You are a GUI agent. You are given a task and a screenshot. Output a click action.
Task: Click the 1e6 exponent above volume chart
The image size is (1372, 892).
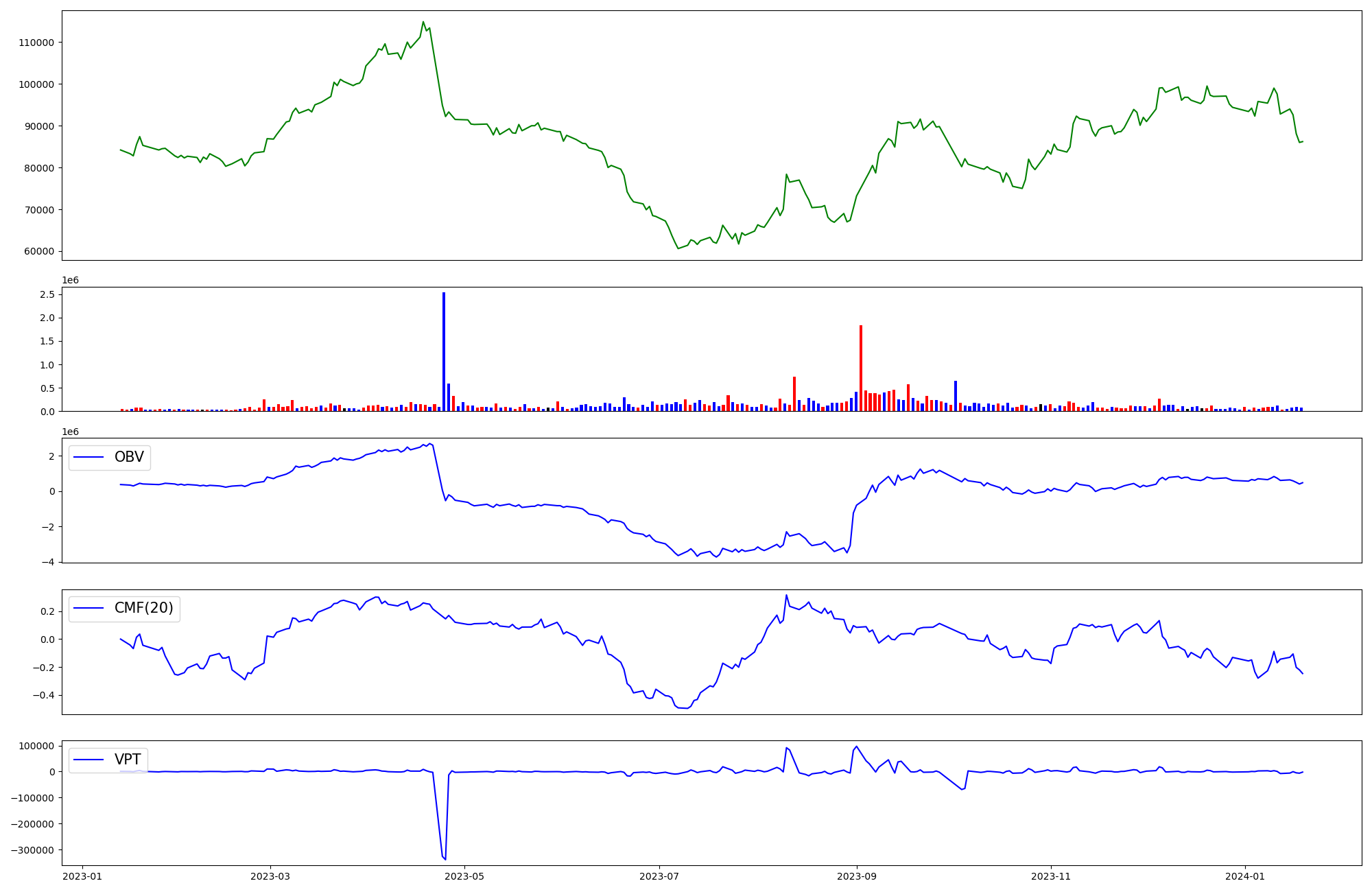pyautogui.click(x=70, y=280)
